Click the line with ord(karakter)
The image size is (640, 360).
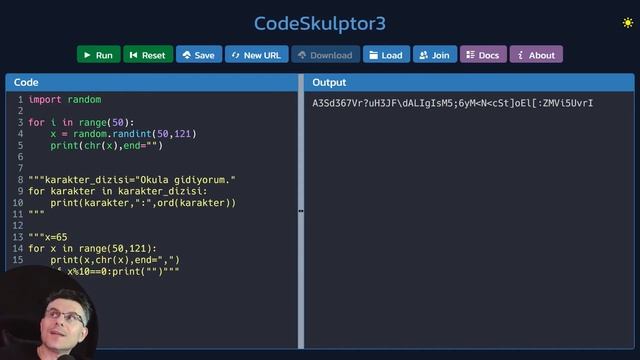tap(143, 203)
